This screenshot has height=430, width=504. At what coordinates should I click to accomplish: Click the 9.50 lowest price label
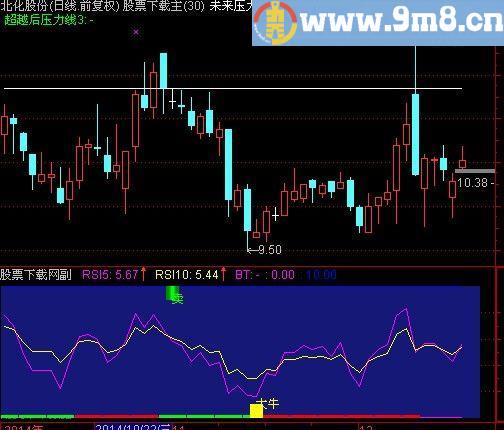tap(270, 249)
